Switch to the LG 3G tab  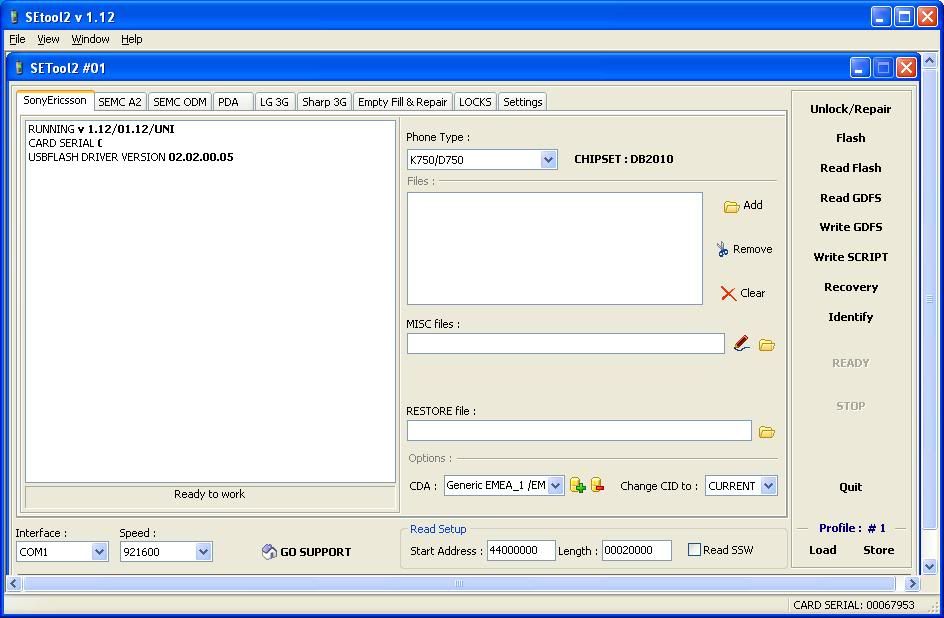click(275, 102)
